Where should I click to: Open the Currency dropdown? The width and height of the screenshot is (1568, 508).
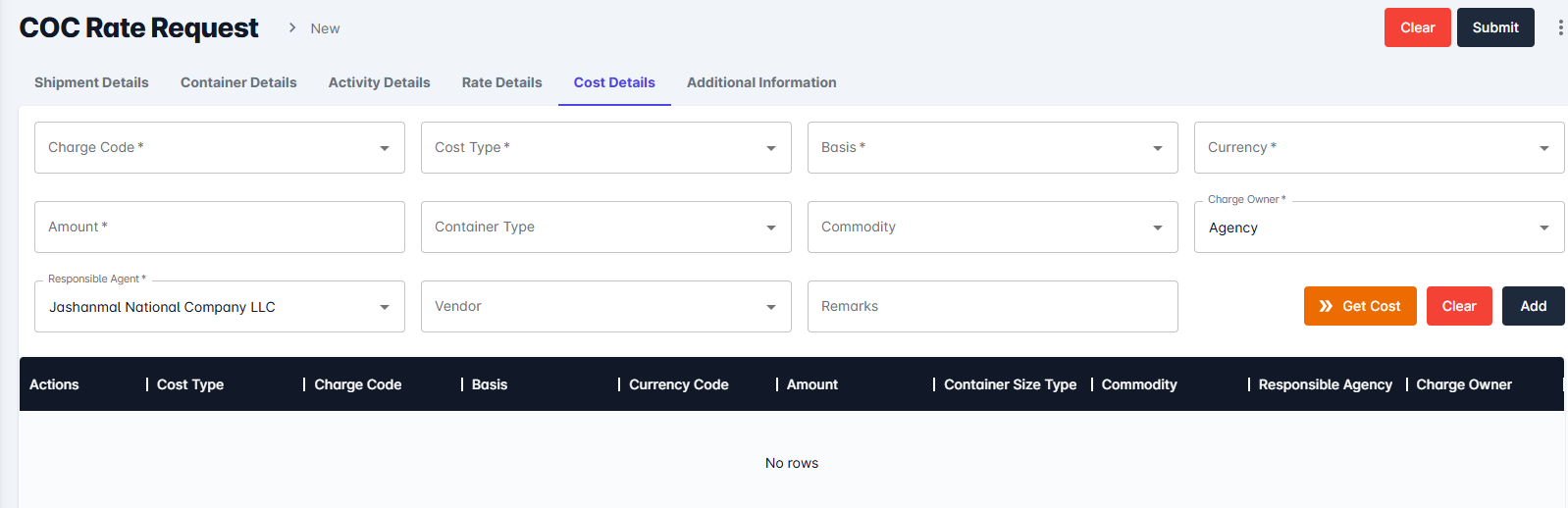pos(1379,148)
